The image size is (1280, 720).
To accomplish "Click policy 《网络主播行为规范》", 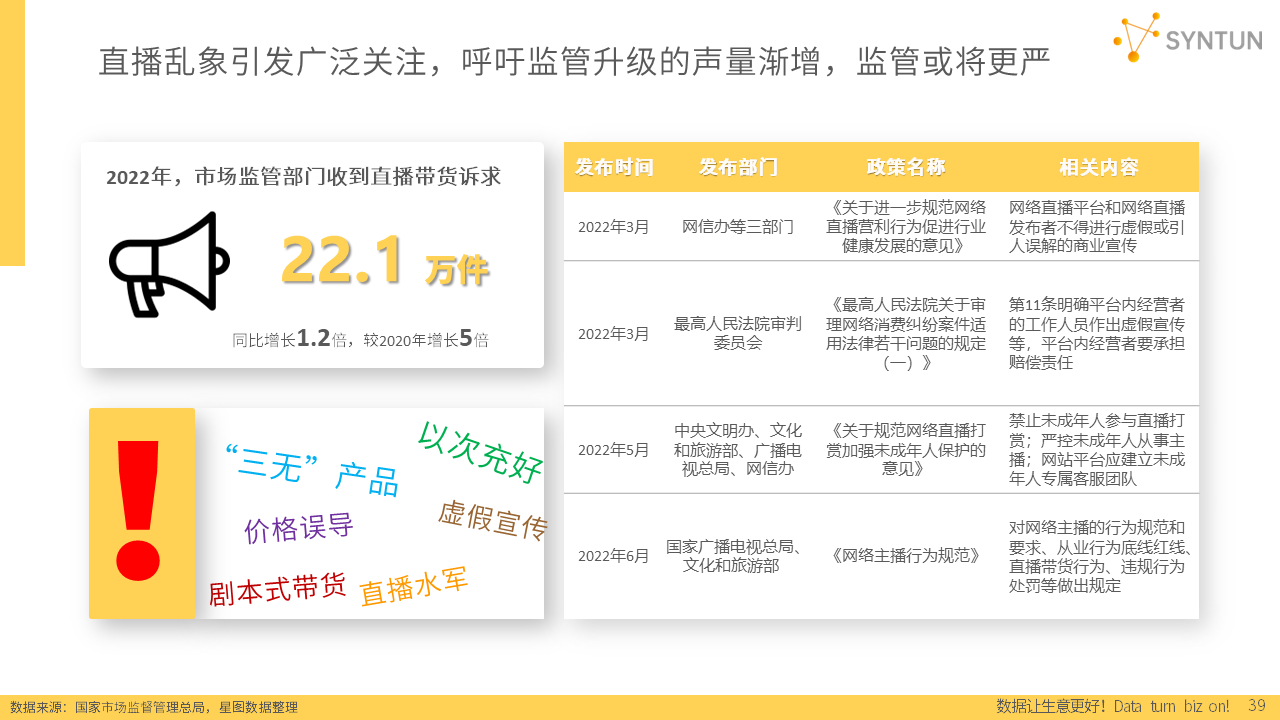I will tap(906, 556).
